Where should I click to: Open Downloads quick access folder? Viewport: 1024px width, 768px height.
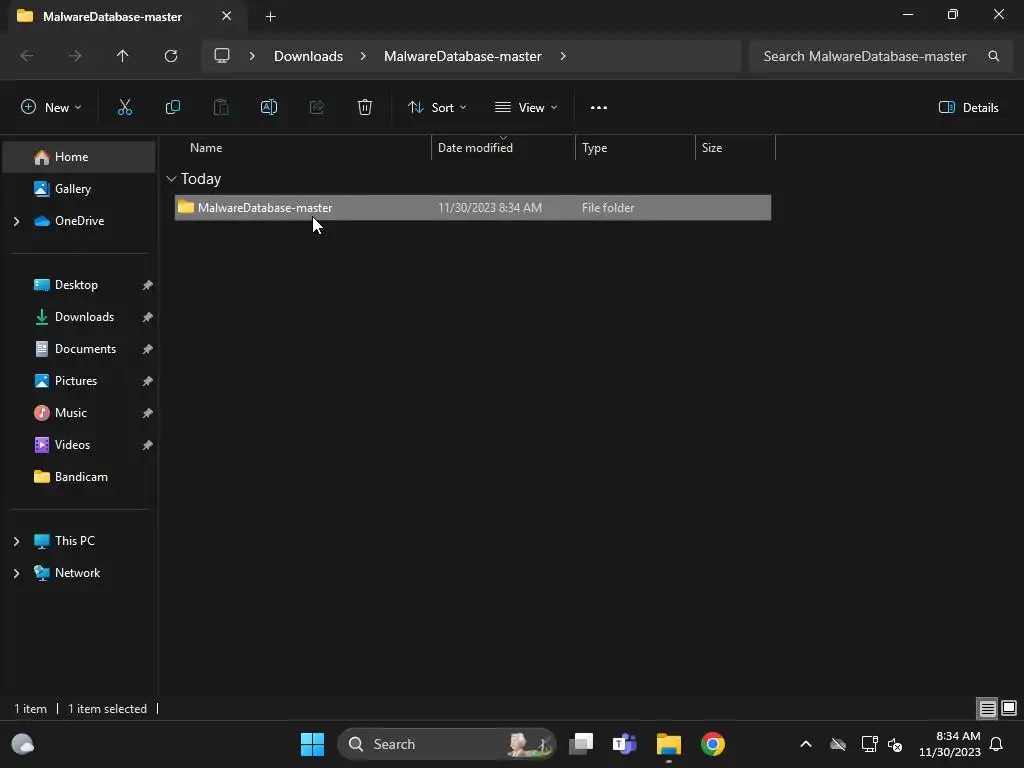[79, 317]
